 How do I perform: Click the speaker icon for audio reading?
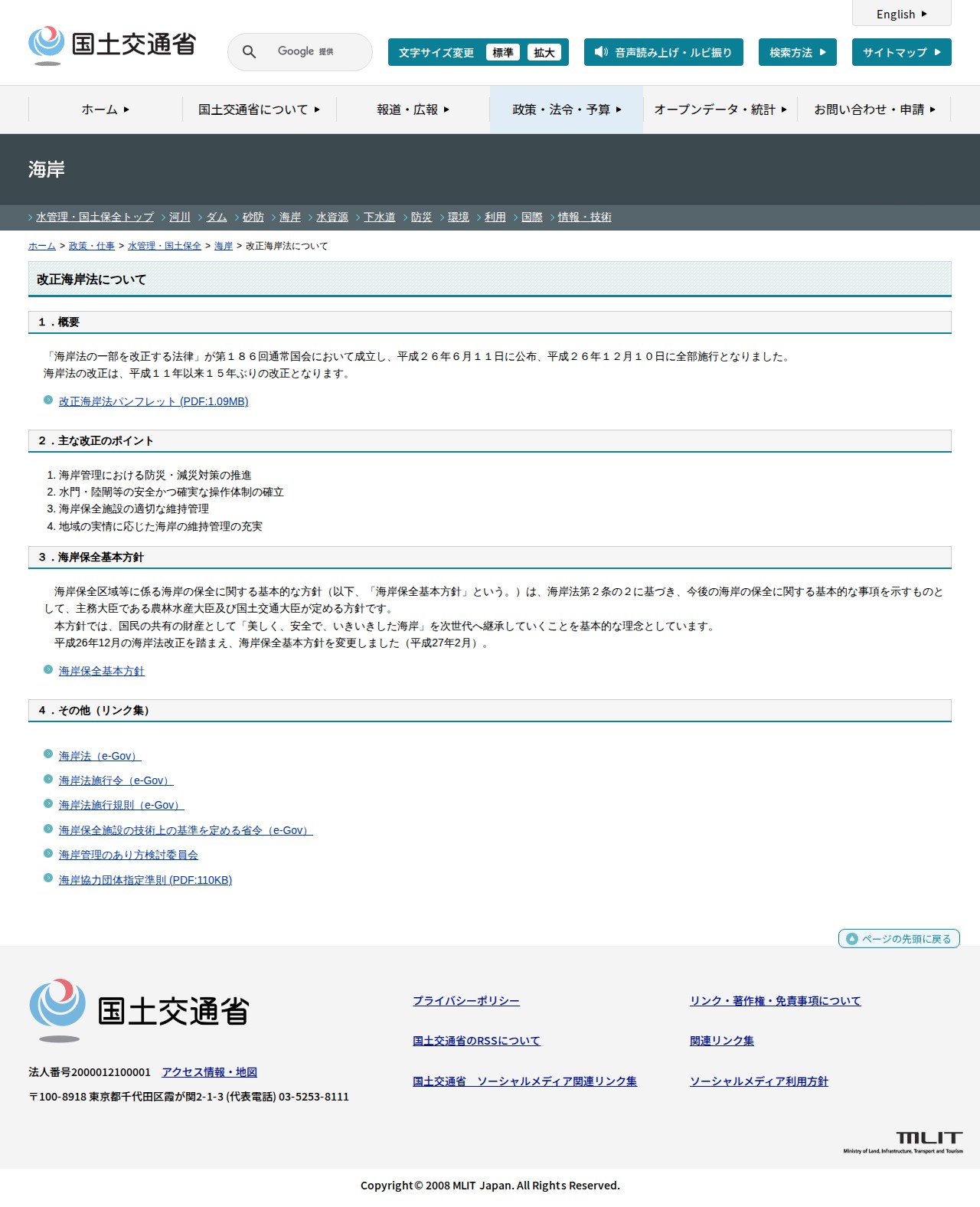pyautogui.click(x=601, y=52)
